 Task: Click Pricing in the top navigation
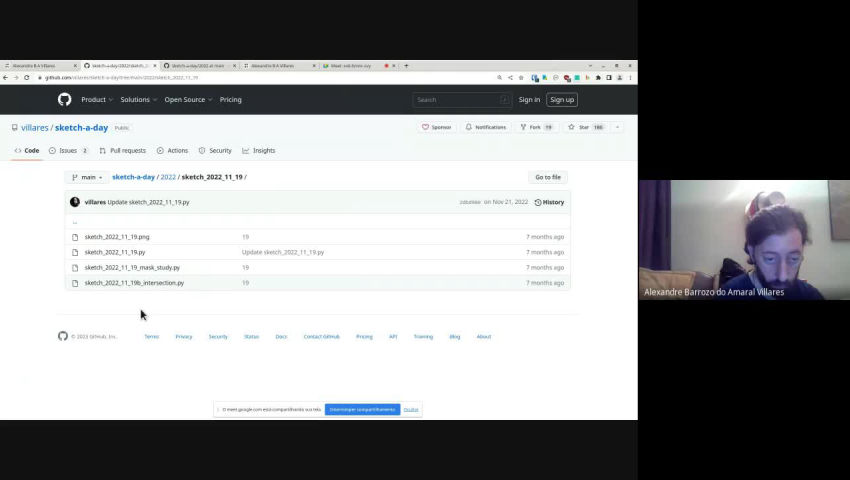230,100
